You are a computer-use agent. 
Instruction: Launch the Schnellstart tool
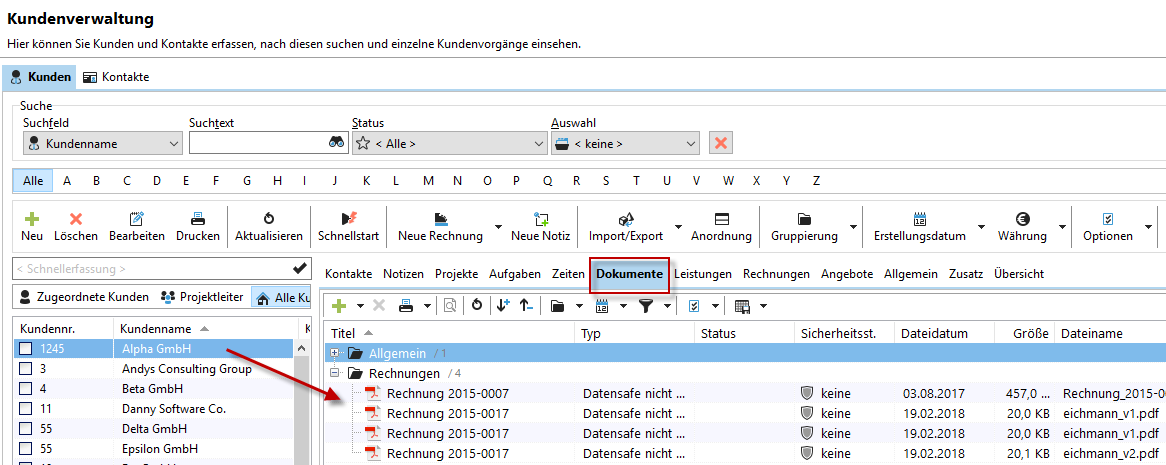point(348,219)
